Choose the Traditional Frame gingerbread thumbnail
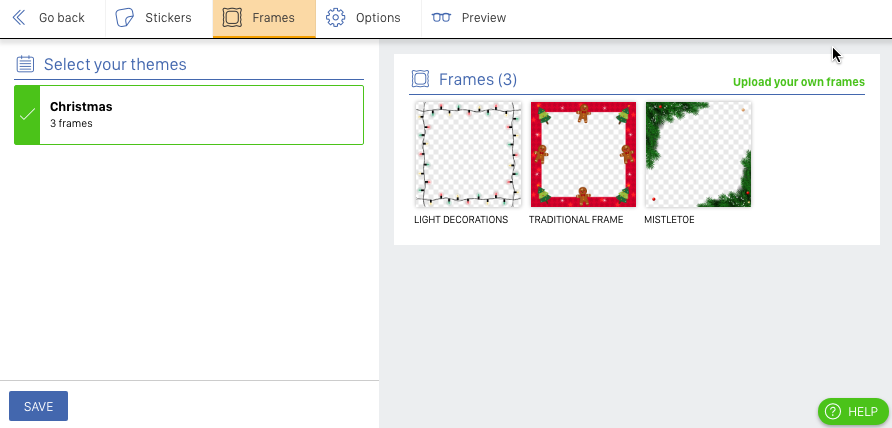 tap(583, 154)
